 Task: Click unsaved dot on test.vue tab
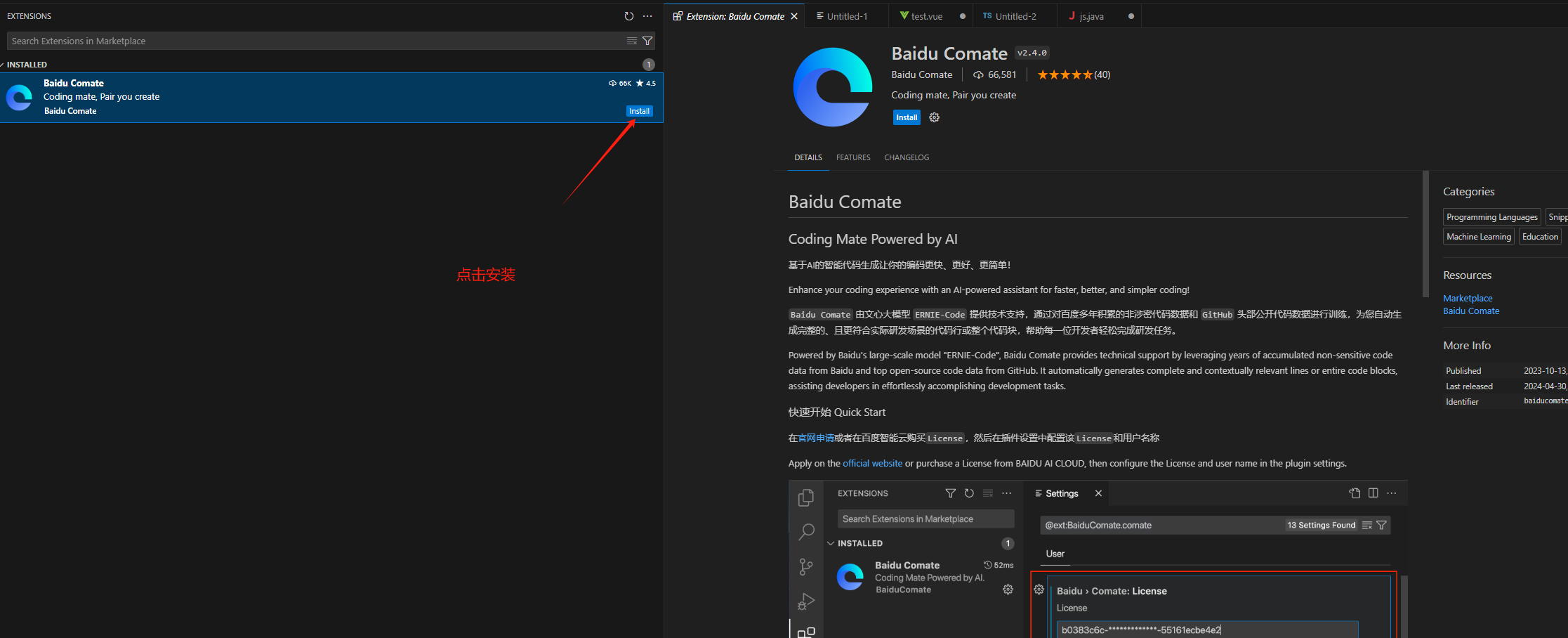[x=962, y=16]
